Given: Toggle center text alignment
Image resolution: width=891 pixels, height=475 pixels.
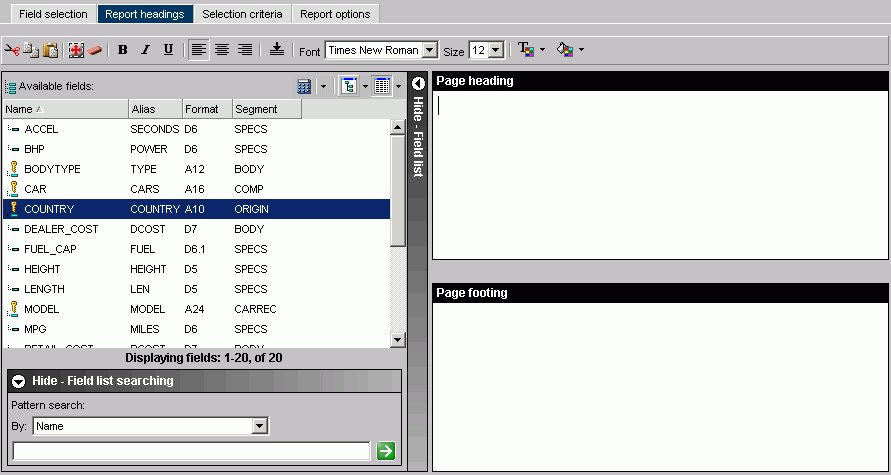Looking at the screenshot, I should 222,50.
